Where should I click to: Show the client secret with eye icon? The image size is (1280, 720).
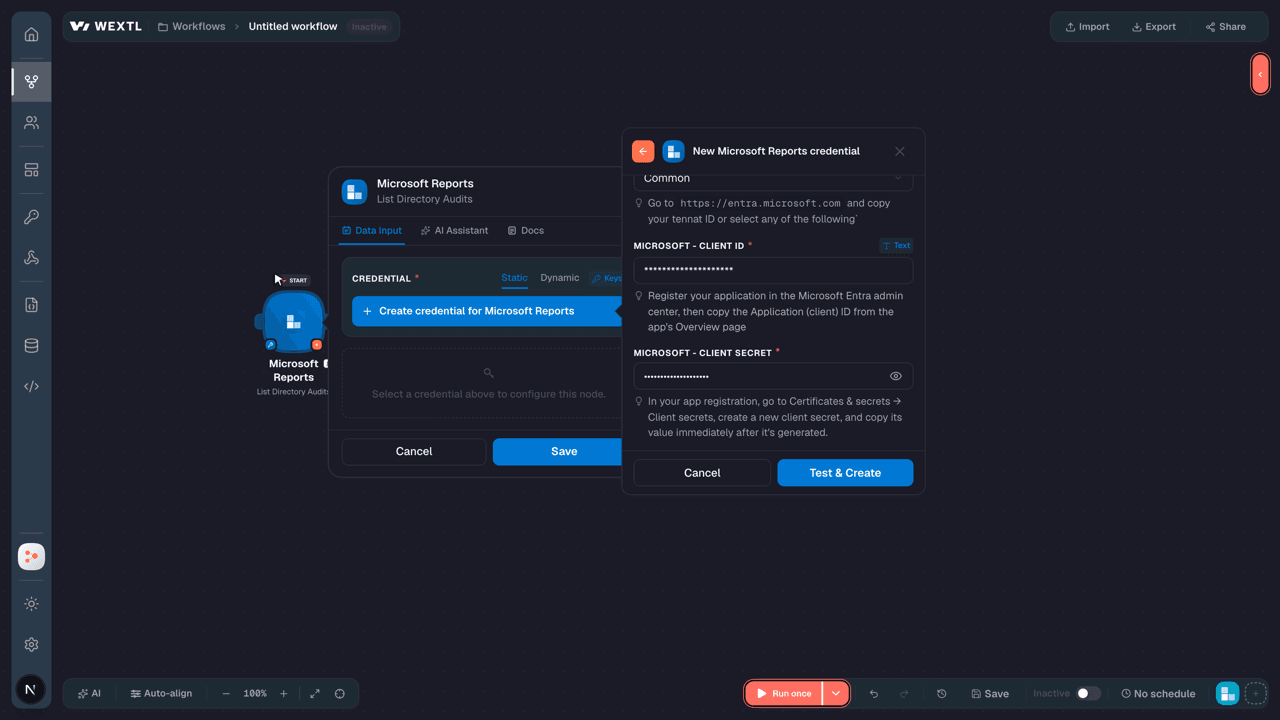coord(895,376)
